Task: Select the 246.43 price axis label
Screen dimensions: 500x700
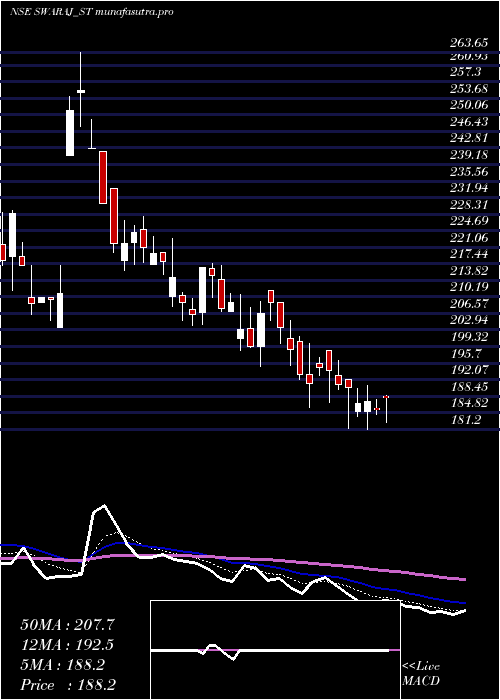Action: click(x=467, y=121)
